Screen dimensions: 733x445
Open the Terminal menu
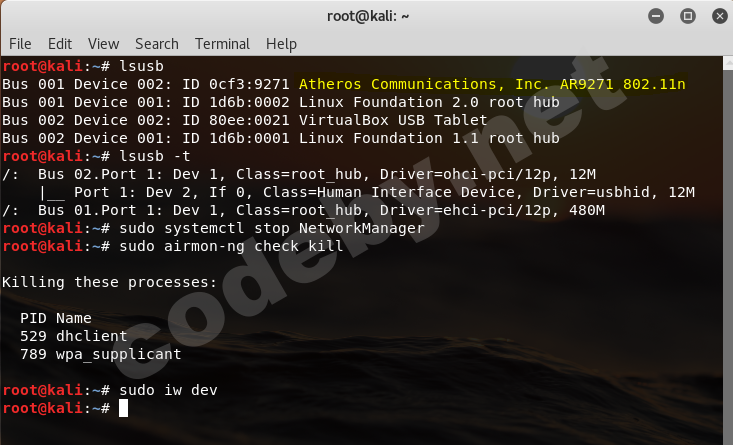pyautogui.click(x=223, y=44)
